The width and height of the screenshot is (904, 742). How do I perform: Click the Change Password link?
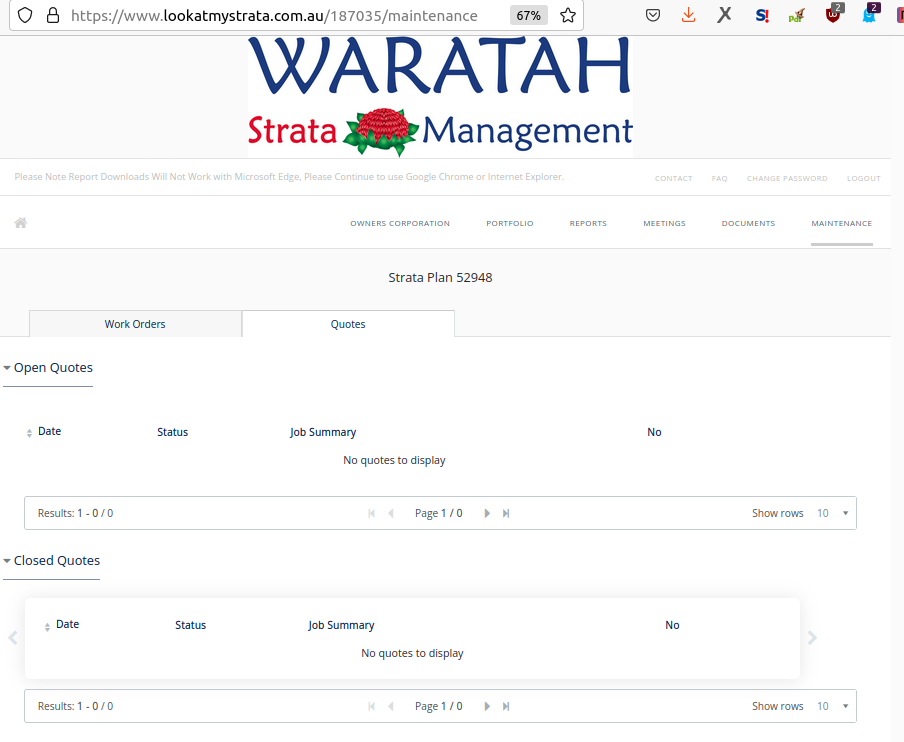pos(787,178)
